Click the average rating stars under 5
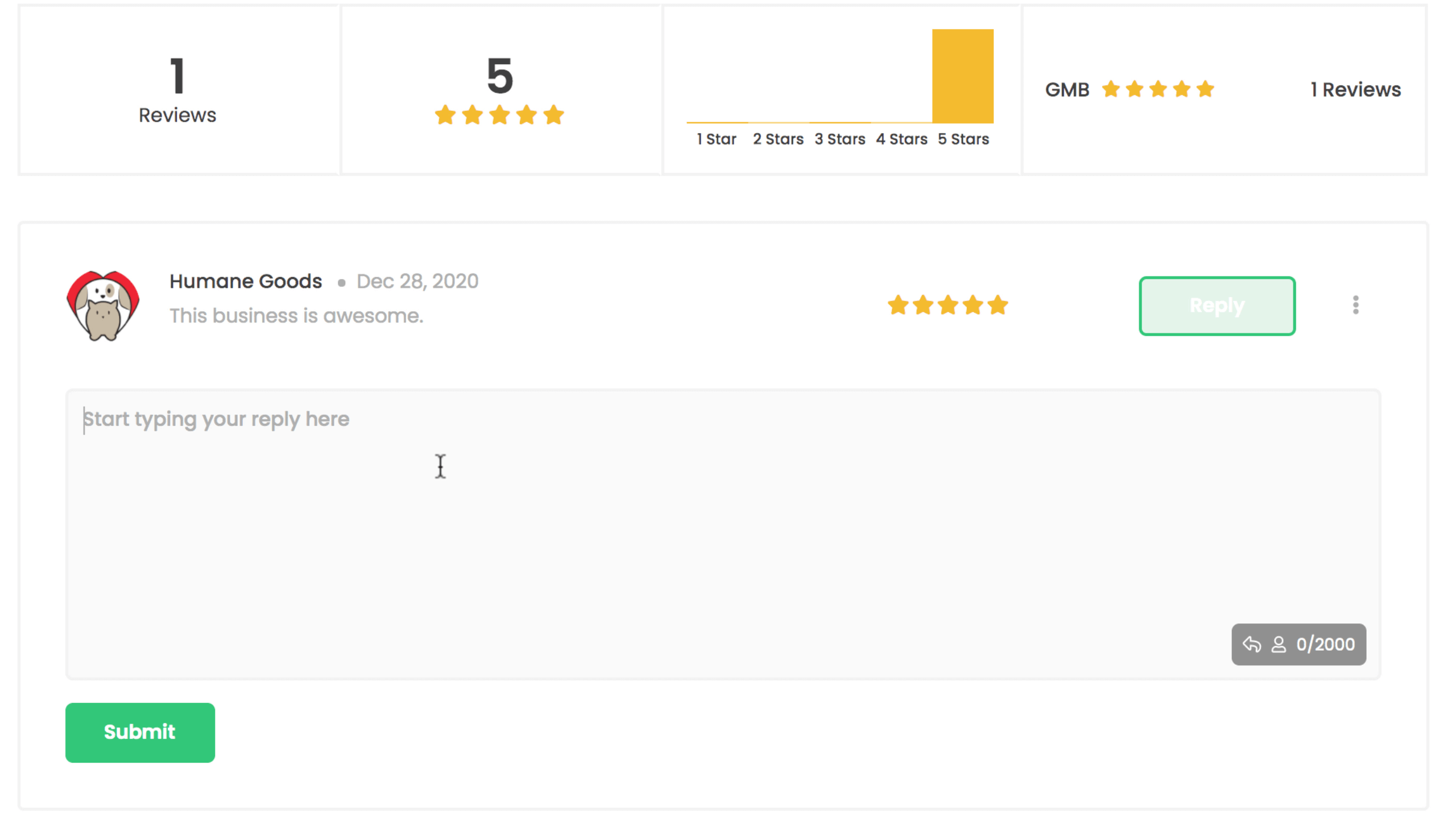The height and width of the screenshot is (819, 1456). click(499, 115)
